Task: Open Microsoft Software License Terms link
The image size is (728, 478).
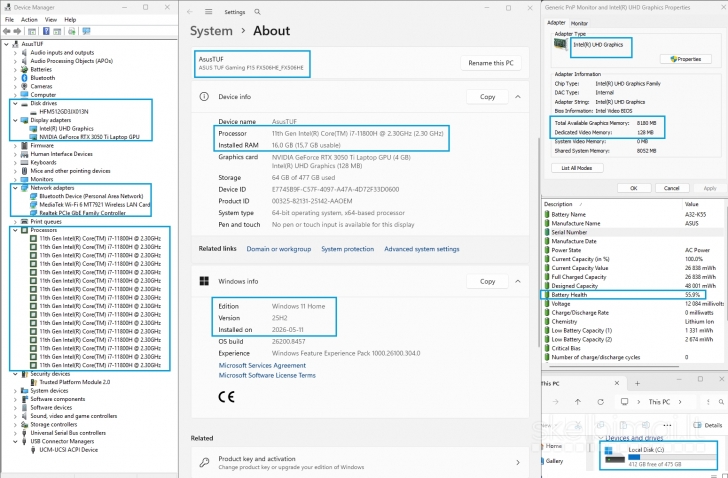Action: pos(267,375)
